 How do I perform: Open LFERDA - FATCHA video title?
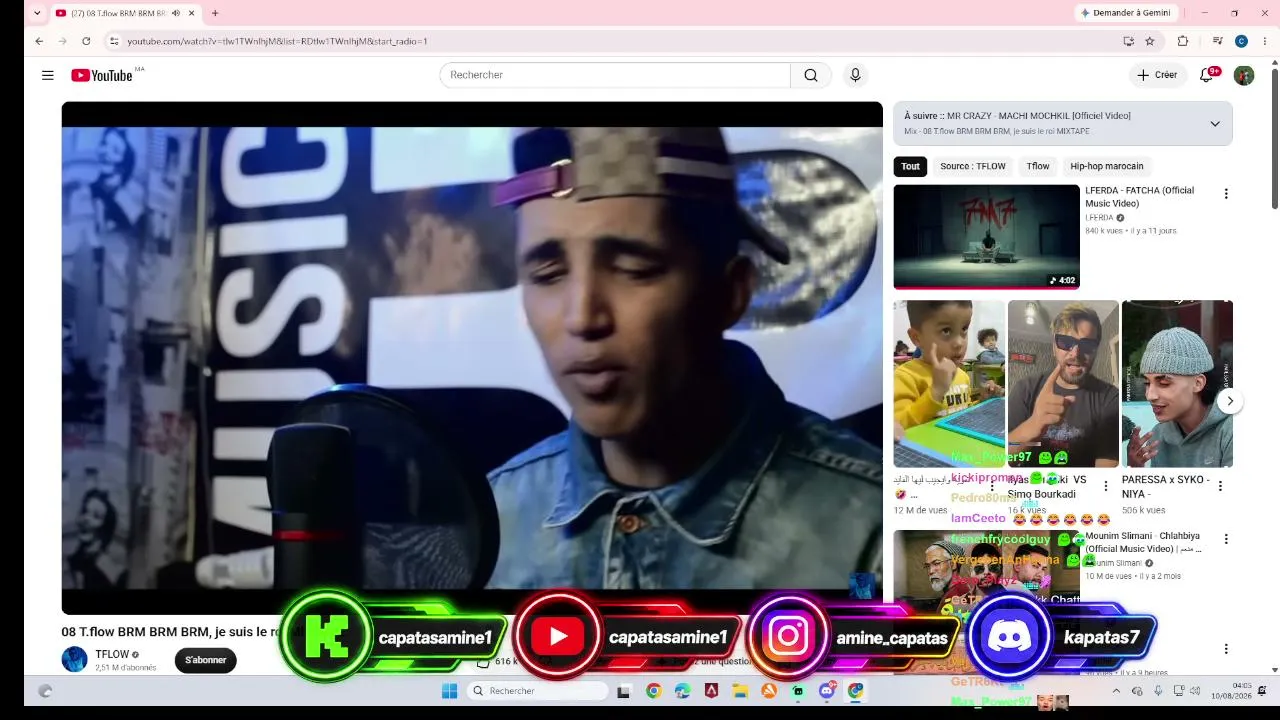[1140, 197]
